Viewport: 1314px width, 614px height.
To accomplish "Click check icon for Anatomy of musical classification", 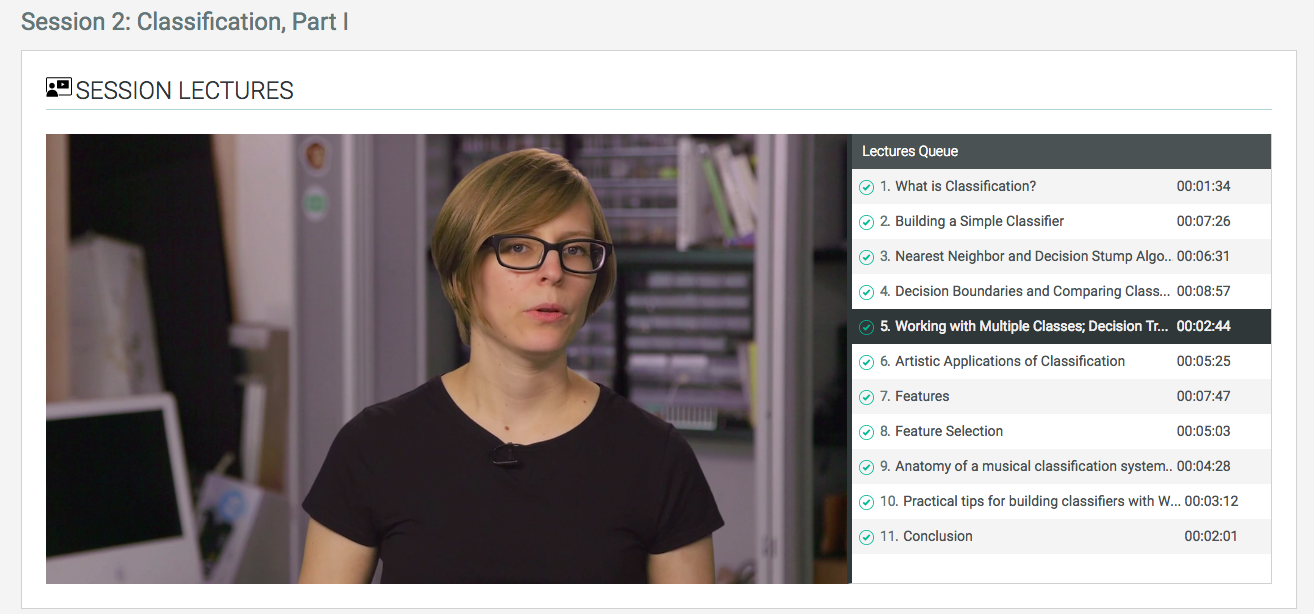I will [x=867, y=467].
